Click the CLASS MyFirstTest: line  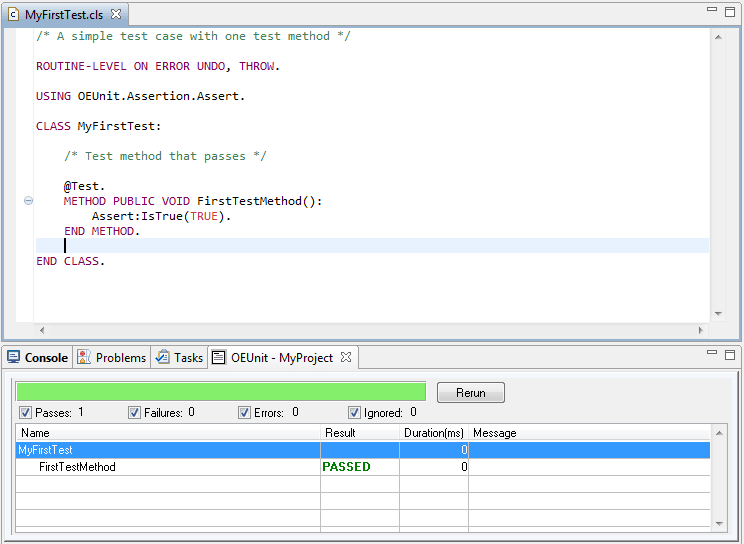(x=99, y=126)
